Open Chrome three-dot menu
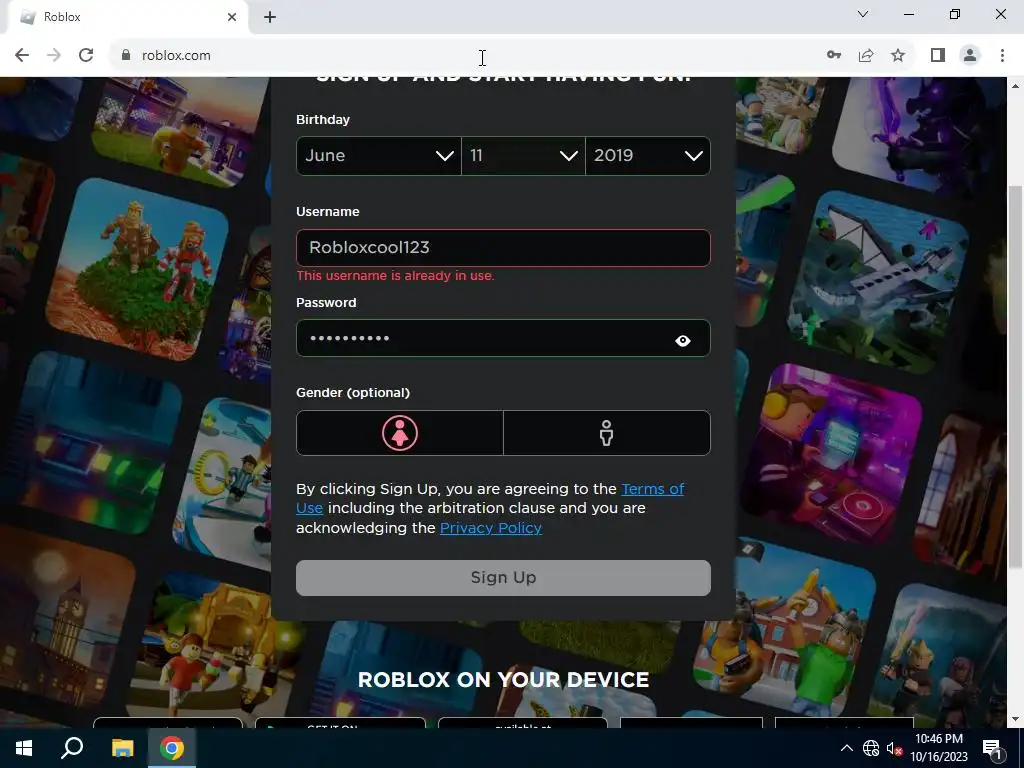The width and height of the screenshot is (1024, 768). tap(1002, 56)
